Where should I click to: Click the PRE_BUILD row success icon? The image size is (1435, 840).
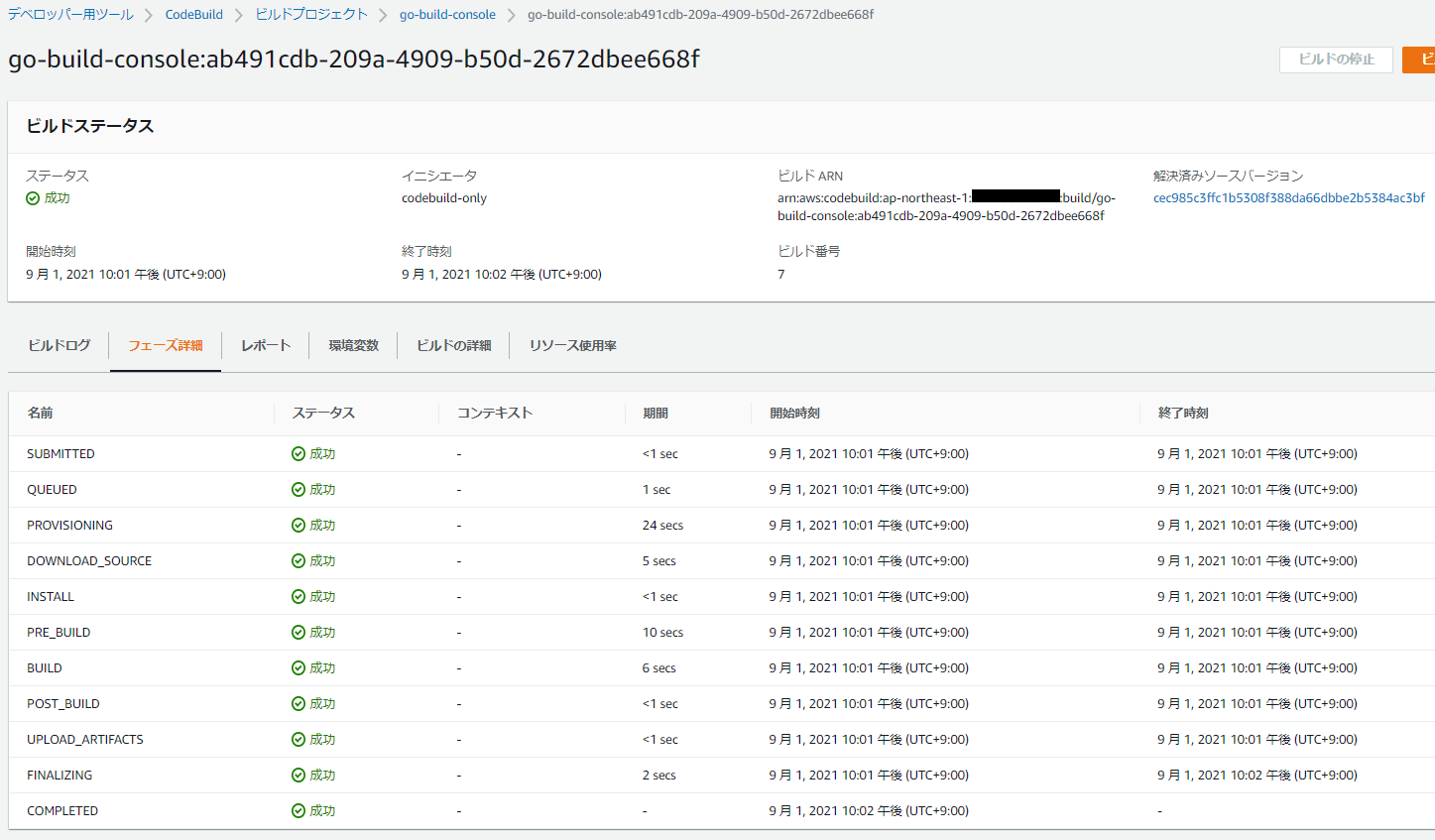pos(299,633)
